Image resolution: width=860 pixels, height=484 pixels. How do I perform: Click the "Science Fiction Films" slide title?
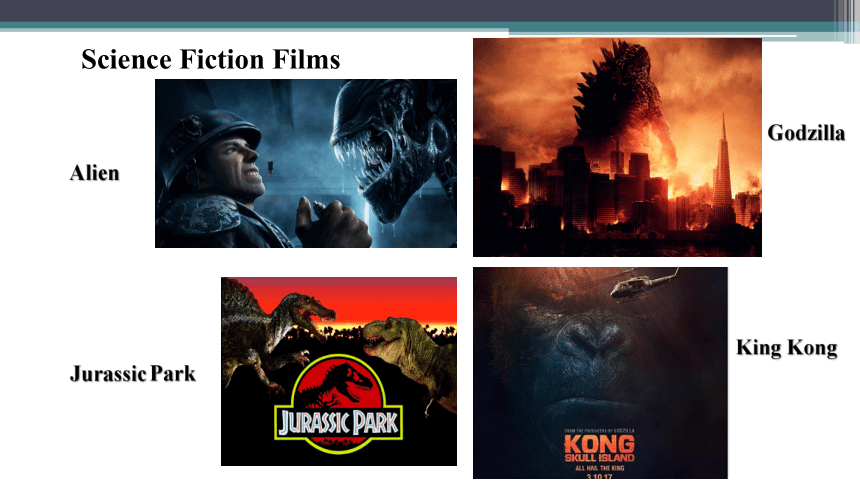click(x=211, y=59)
